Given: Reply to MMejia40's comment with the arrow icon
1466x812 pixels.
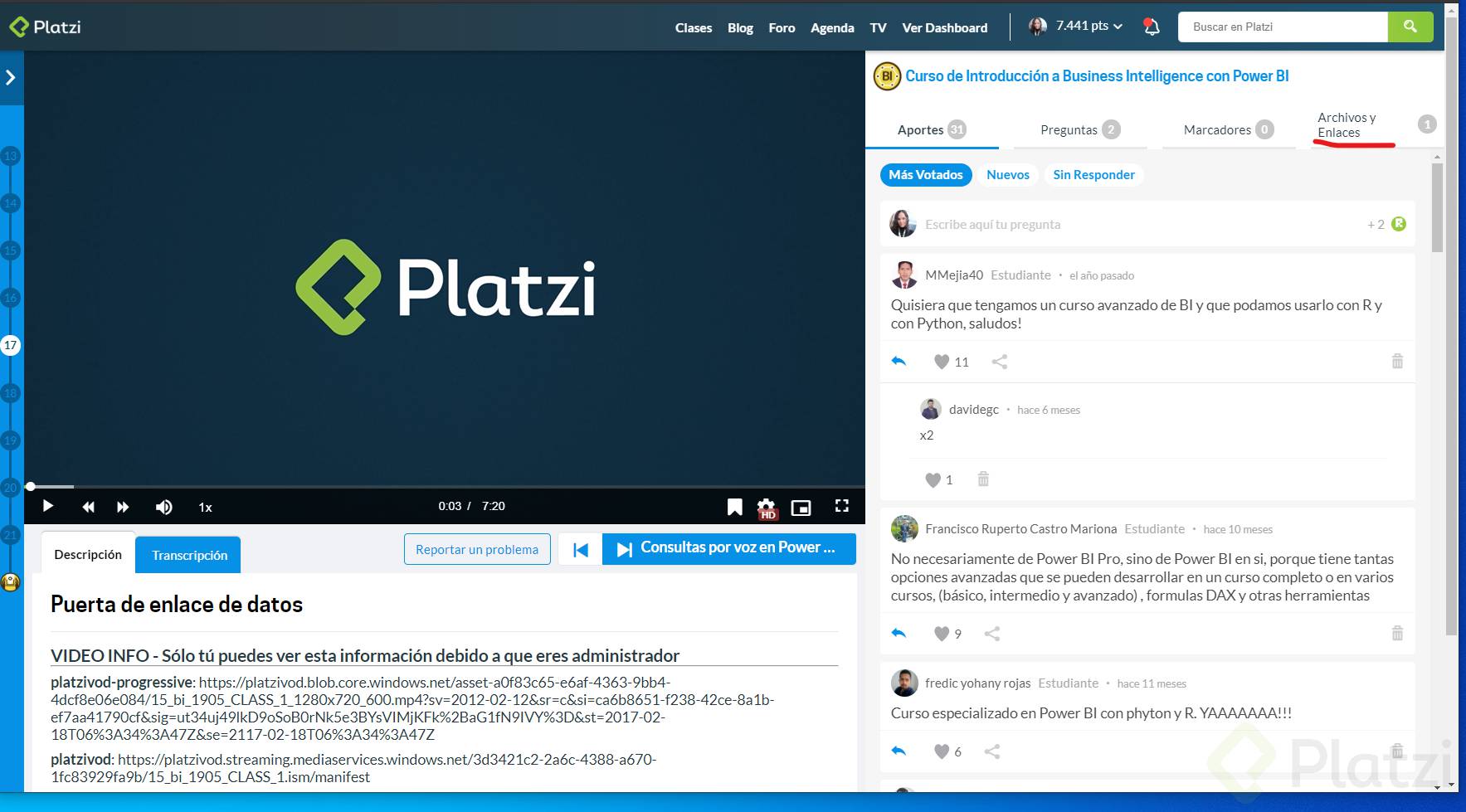Looking at the screenshot, I should coord(899,361).
